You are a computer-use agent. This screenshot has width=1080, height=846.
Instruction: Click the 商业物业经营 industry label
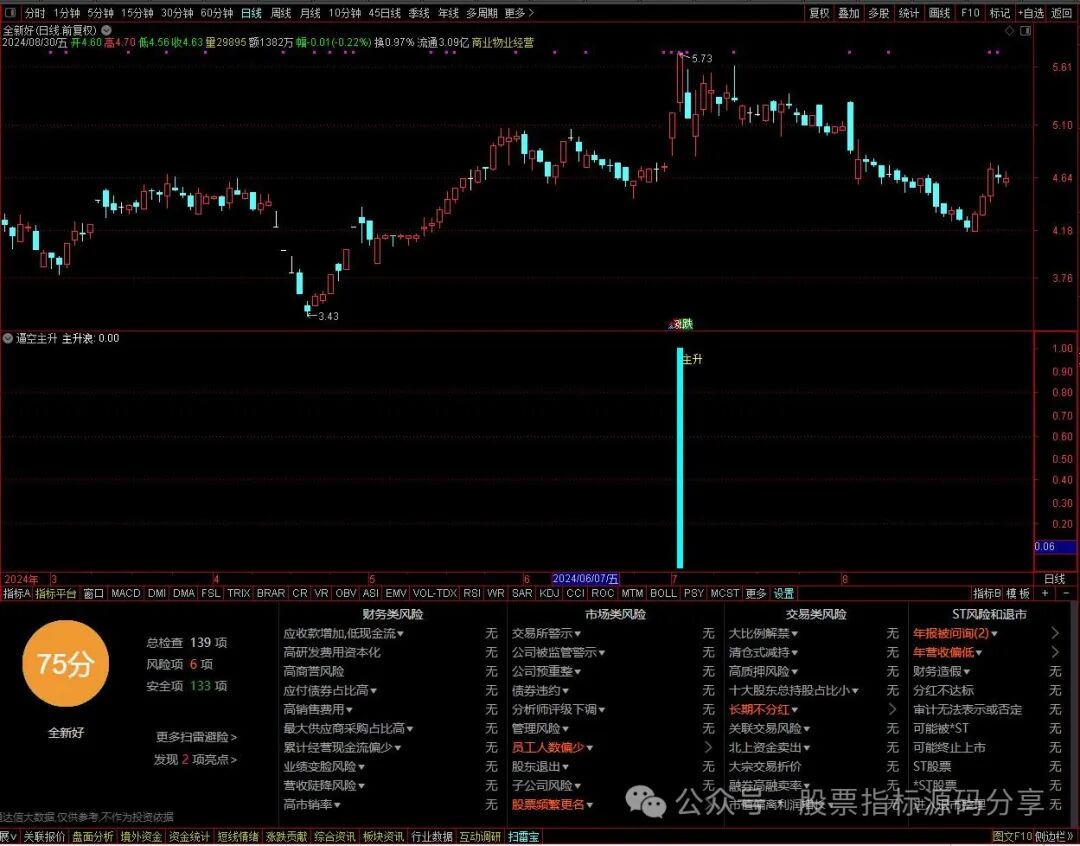[503, 43]
